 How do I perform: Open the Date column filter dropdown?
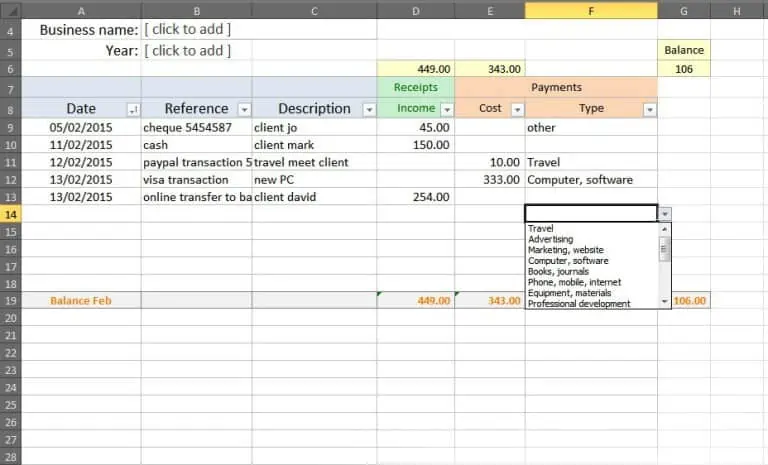[x=133, y=110]
